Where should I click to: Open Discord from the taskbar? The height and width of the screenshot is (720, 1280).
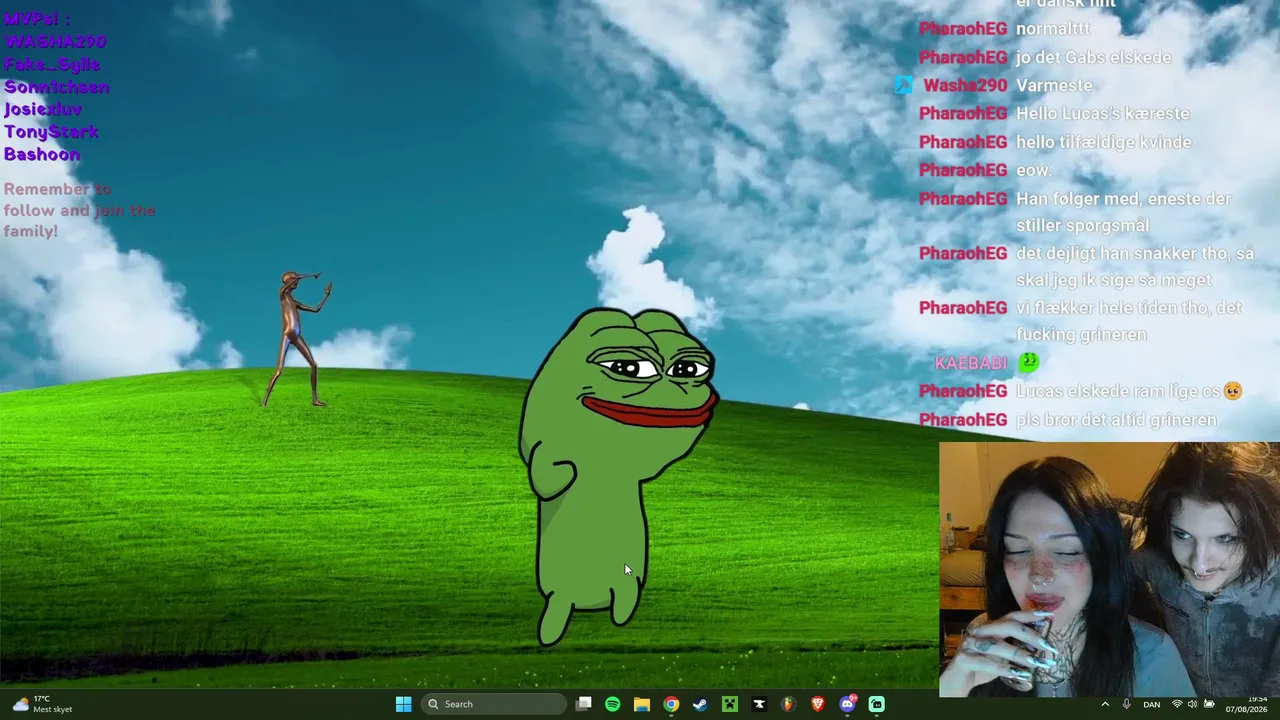847,704
